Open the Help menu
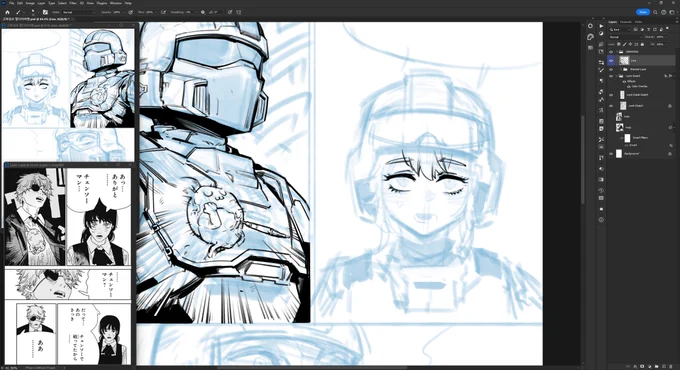The width and height of the screenshot is (680, 370). pos(128,3)
